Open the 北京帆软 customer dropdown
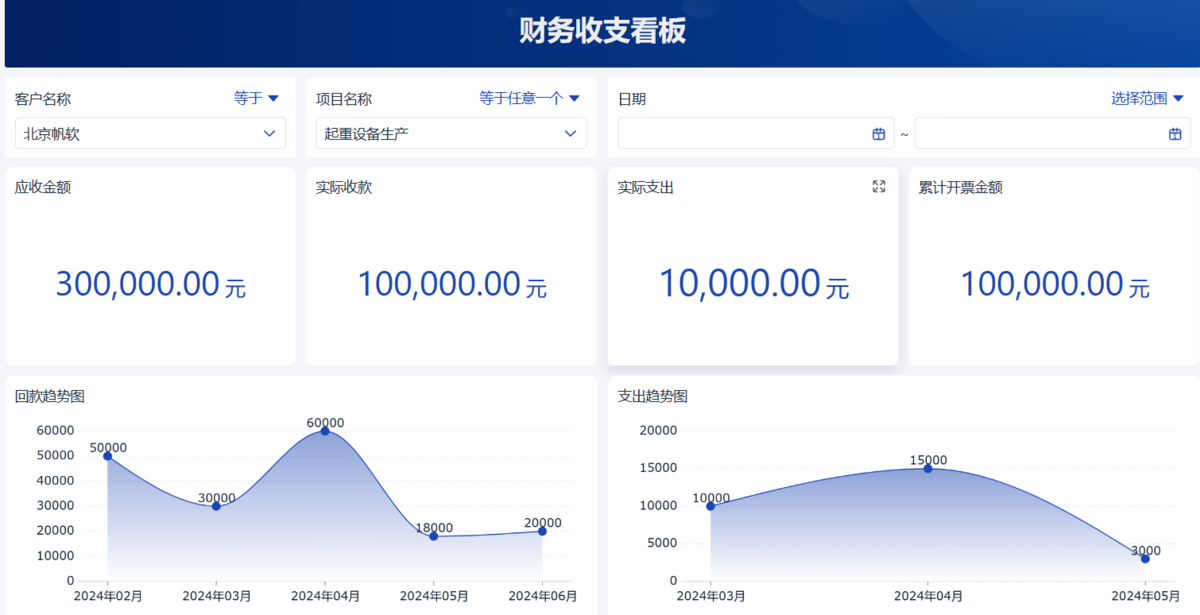The image size is (1200, 615). click(x=150, y=133)
